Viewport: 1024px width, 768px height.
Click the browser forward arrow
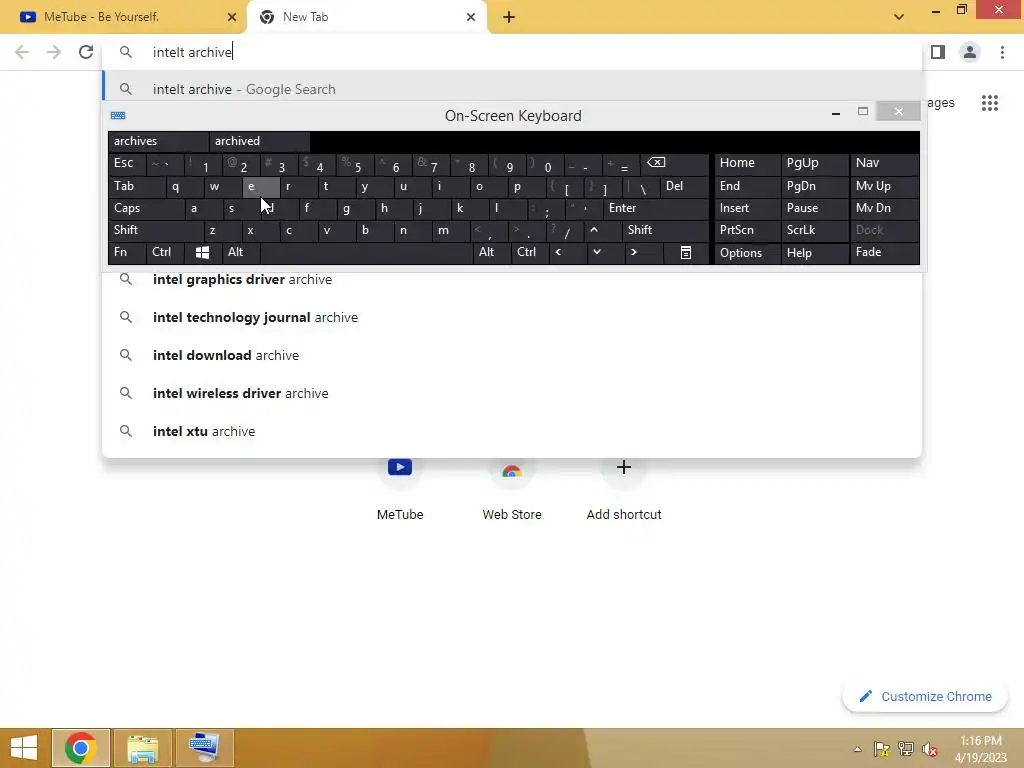tap(54, 52)
